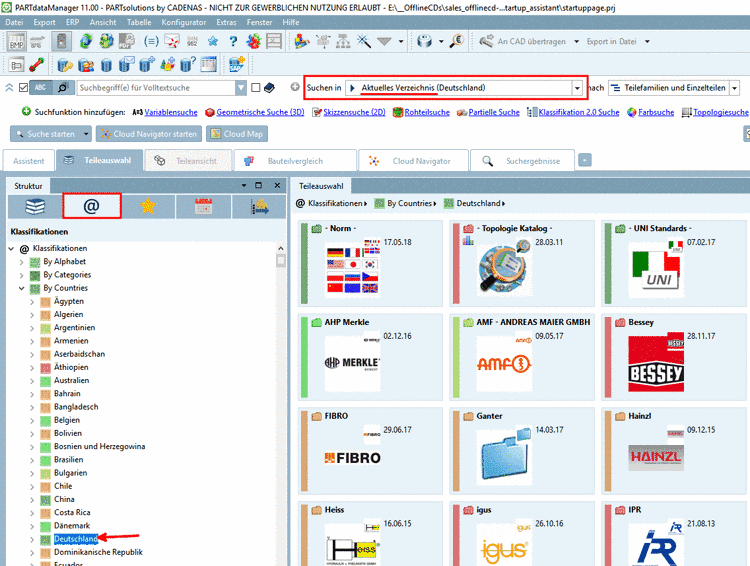Open the Datei menu
The image size is (750, 566).
tap(14, 22)
